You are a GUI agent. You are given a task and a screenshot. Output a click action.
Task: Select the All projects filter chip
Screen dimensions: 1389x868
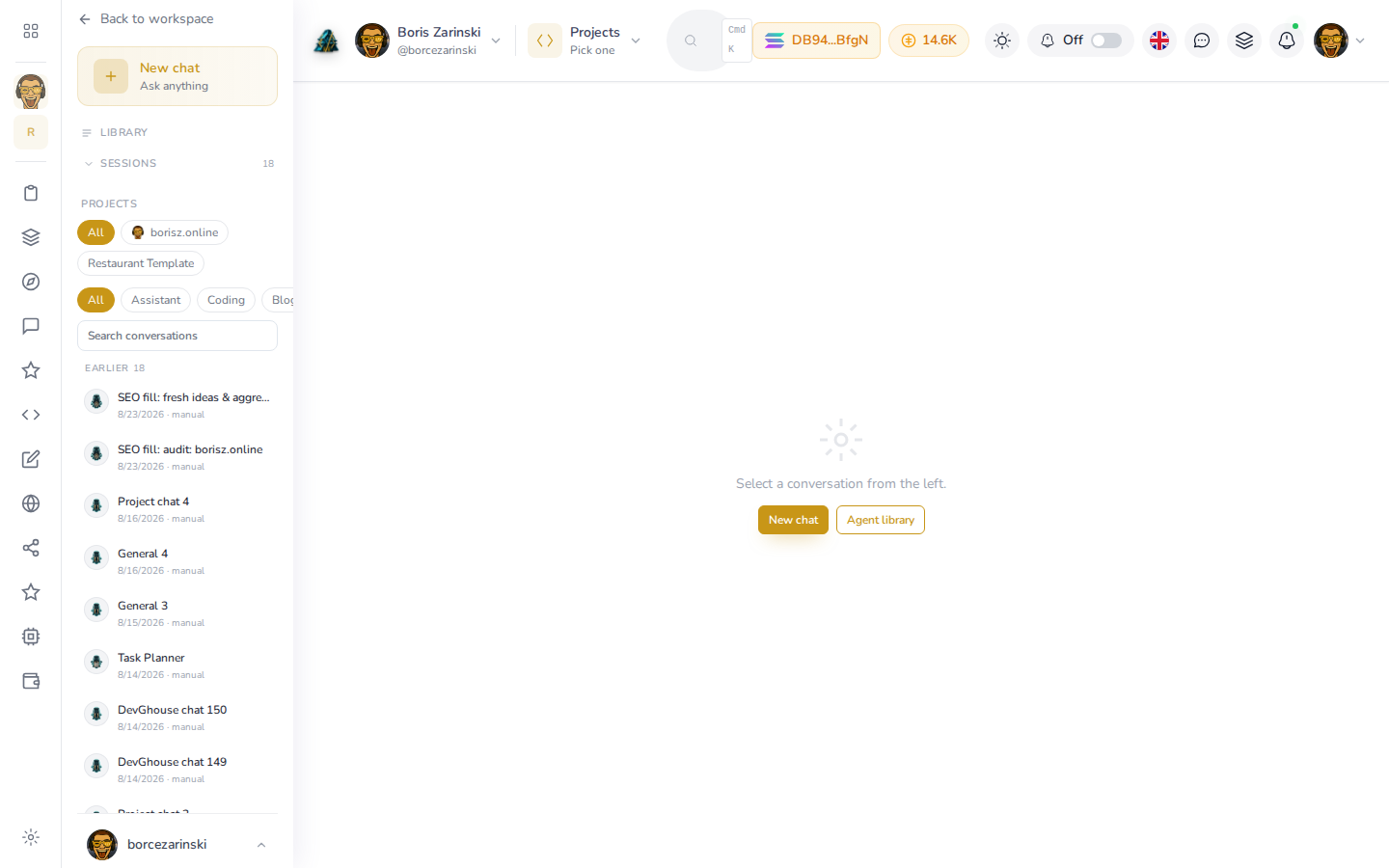click(x=95, y=232)
